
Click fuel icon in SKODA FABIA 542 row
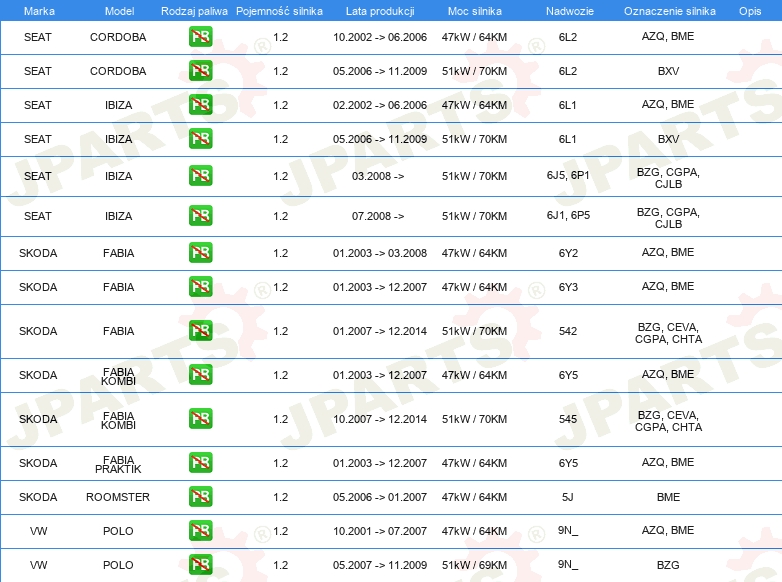point(200,331)
